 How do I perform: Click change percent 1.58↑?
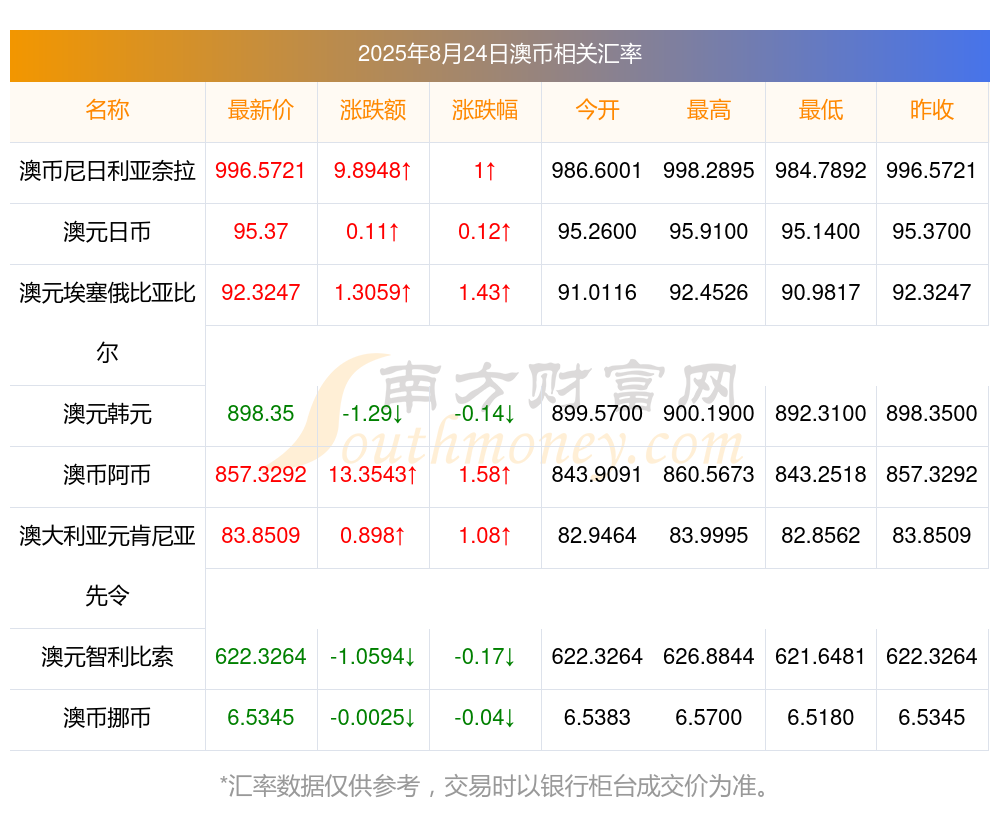point(485,475)
